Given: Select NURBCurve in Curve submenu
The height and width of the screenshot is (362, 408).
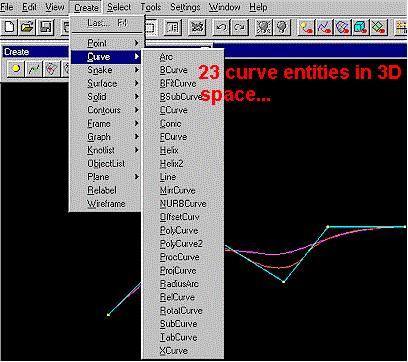Looking at the screenshot, I should (x=183, y=204).
